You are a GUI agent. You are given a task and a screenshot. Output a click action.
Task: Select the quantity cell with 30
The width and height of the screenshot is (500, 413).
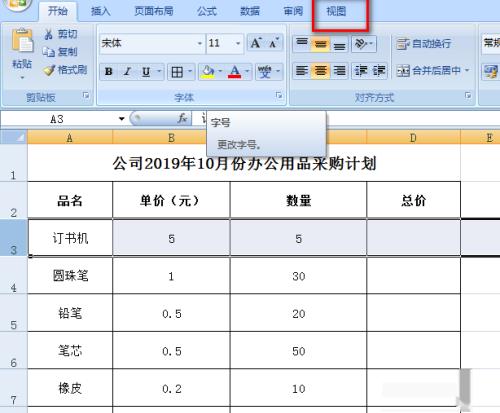pos(298,276)
